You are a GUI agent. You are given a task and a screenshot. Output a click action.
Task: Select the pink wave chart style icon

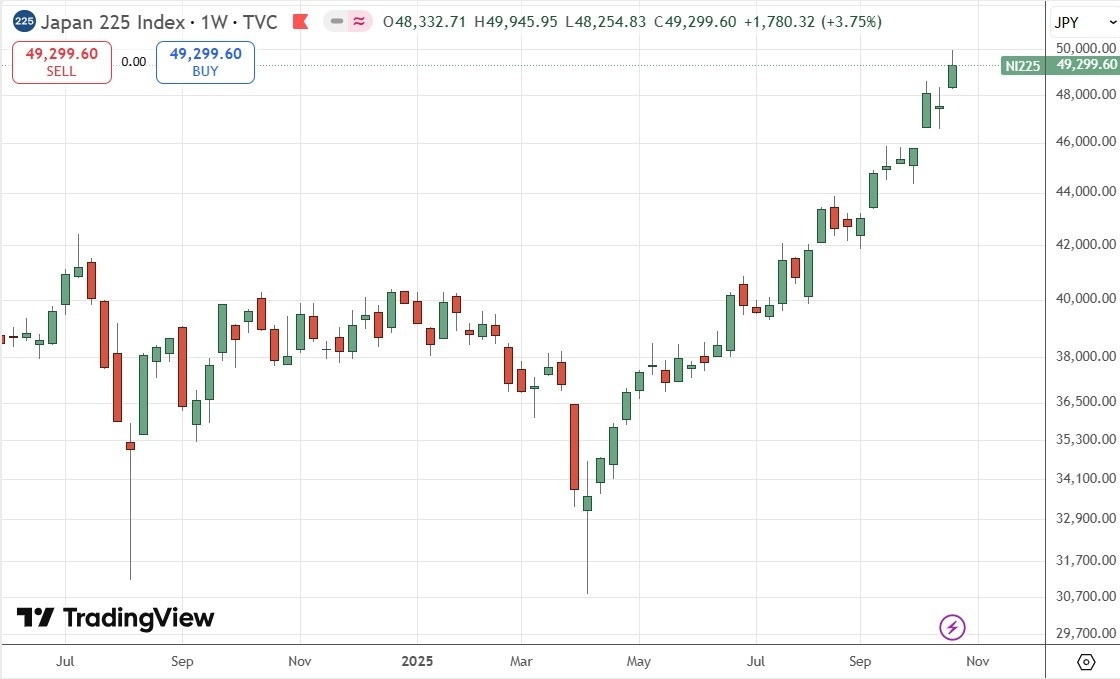point(356,19)
